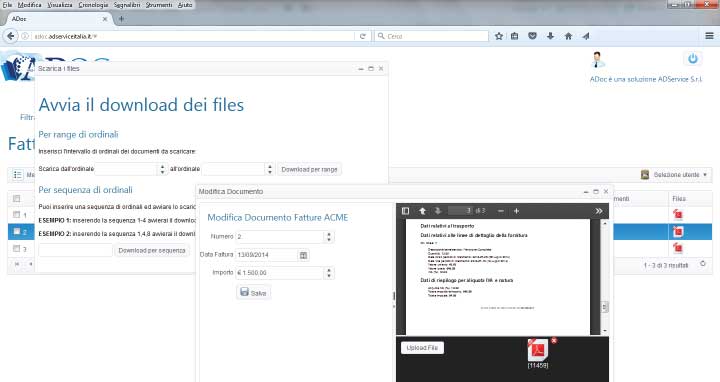
Task: Click ADoc è una soluzione ADService link
Action: (646, 79)
